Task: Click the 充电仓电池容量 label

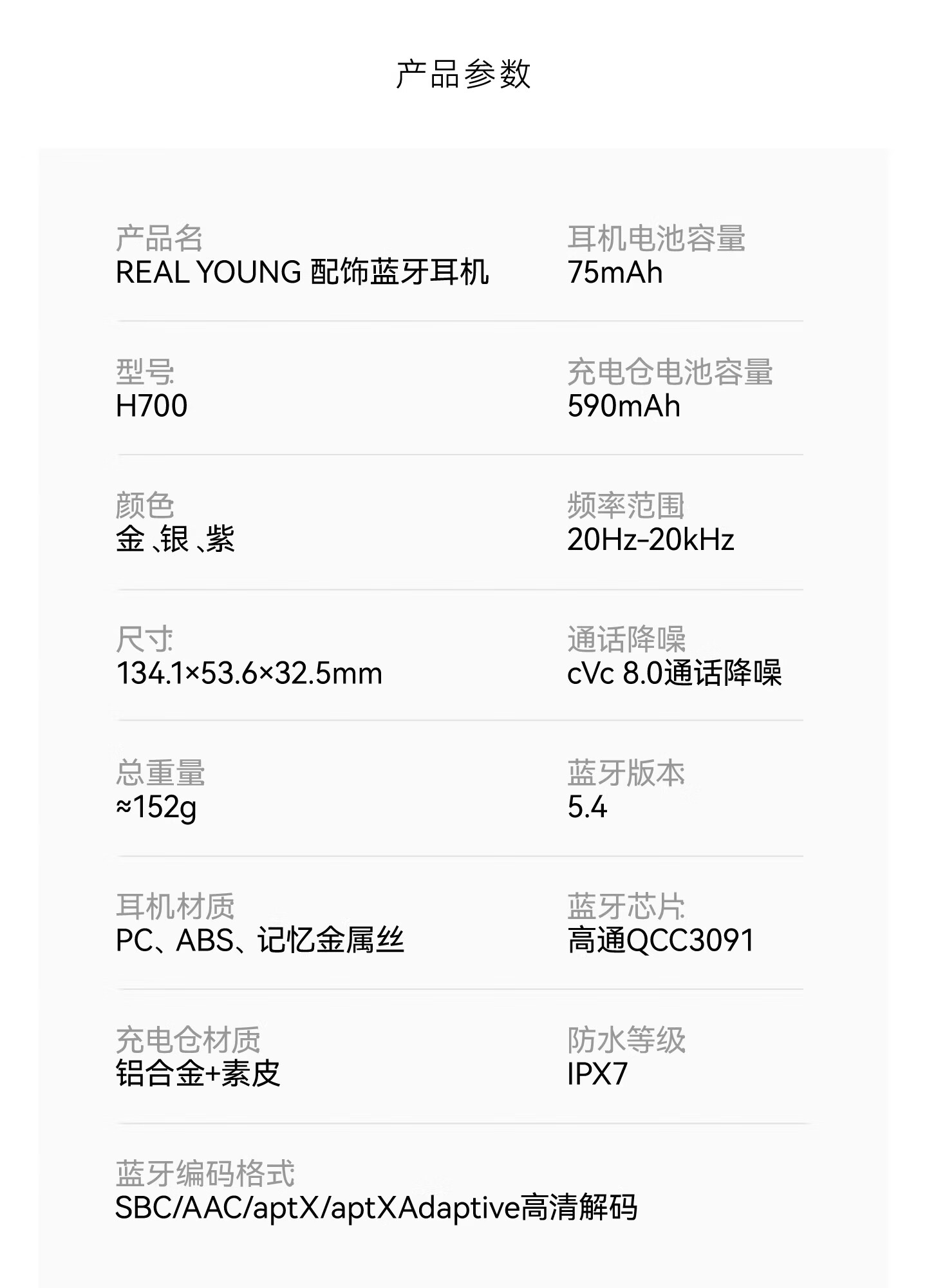Action: click(669, 372)
